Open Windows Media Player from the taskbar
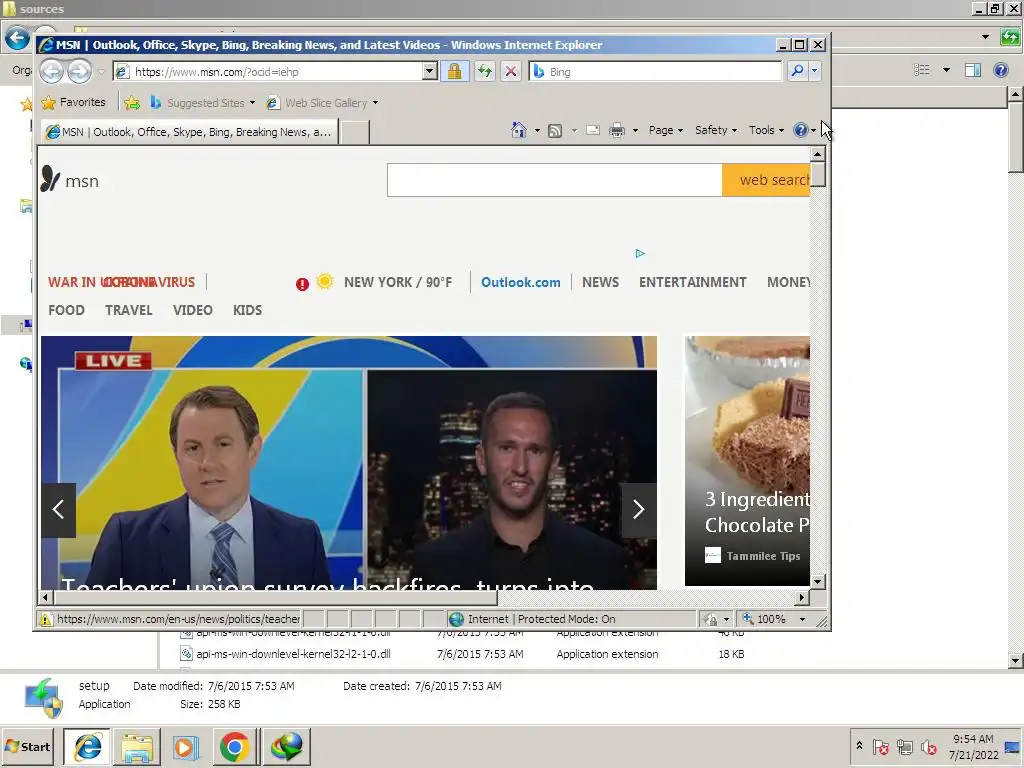This screenshot has height=768, width=1024. tap(185, 746)
